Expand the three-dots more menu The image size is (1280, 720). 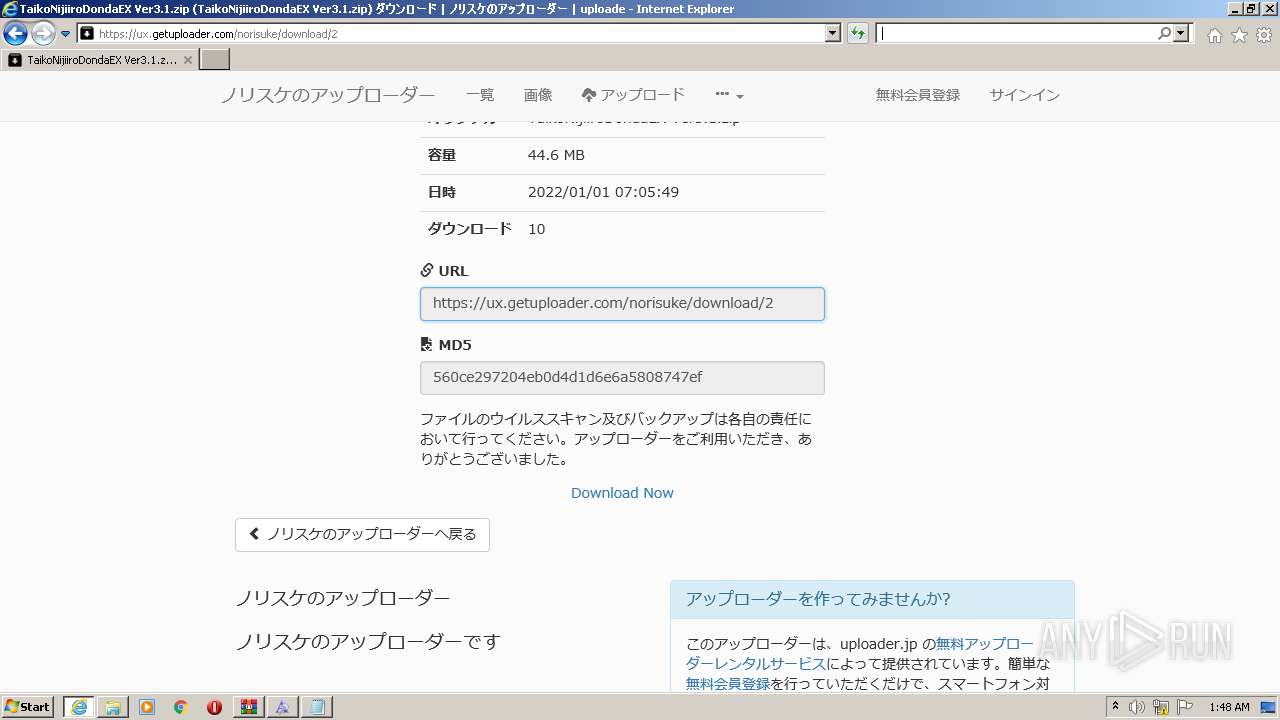coord(729,95)
